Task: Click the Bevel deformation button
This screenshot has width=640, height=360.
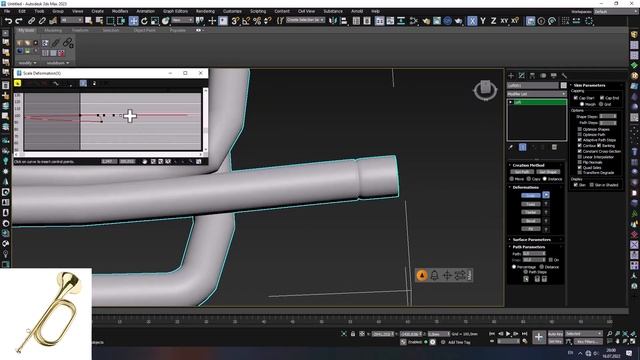Action: pos(531,221)
